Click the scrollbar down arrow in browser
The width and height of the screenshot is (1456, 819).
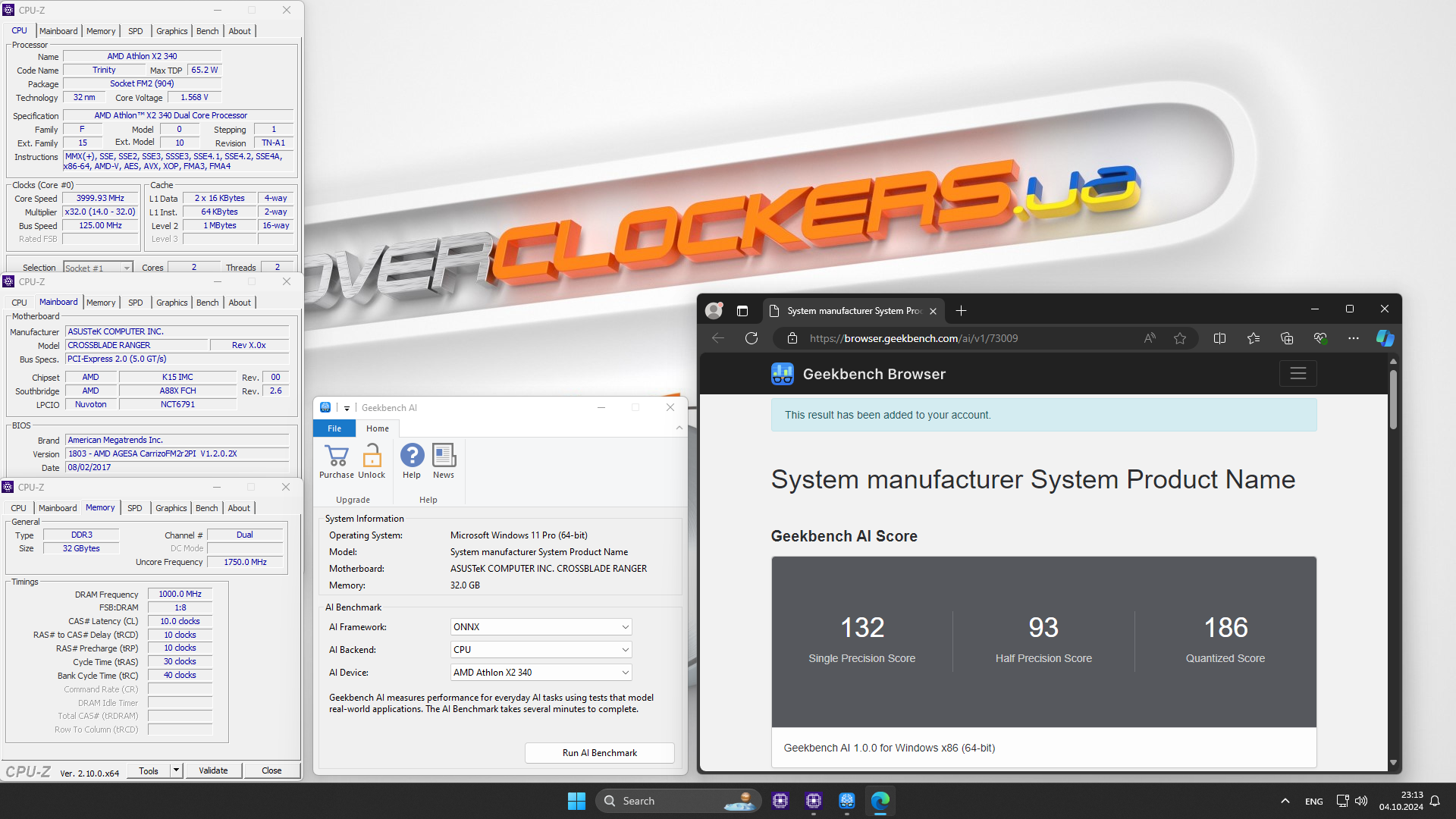tap(1393, 763)
